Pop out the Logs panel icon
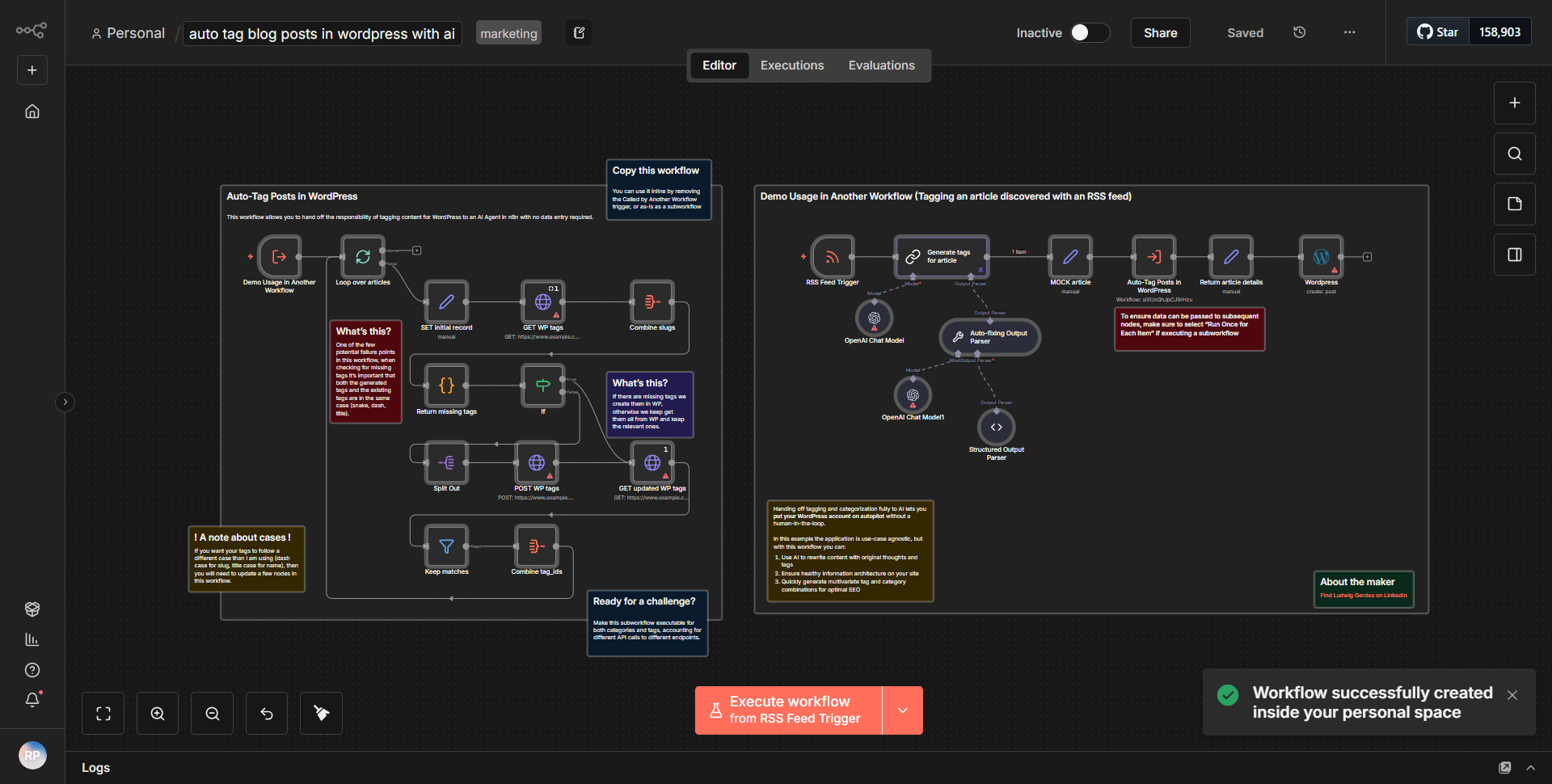 click(x=1504, y=768)
